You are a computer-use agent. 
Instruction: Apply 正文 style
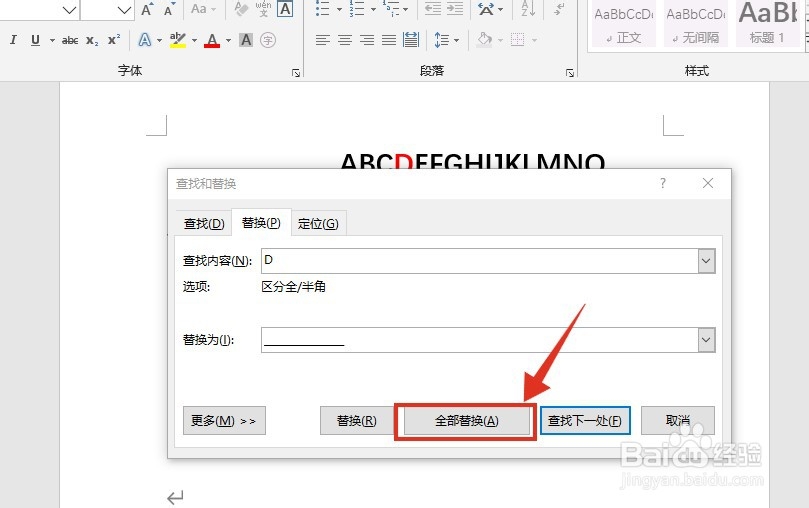pyautogui.click(x=624, y=24)
